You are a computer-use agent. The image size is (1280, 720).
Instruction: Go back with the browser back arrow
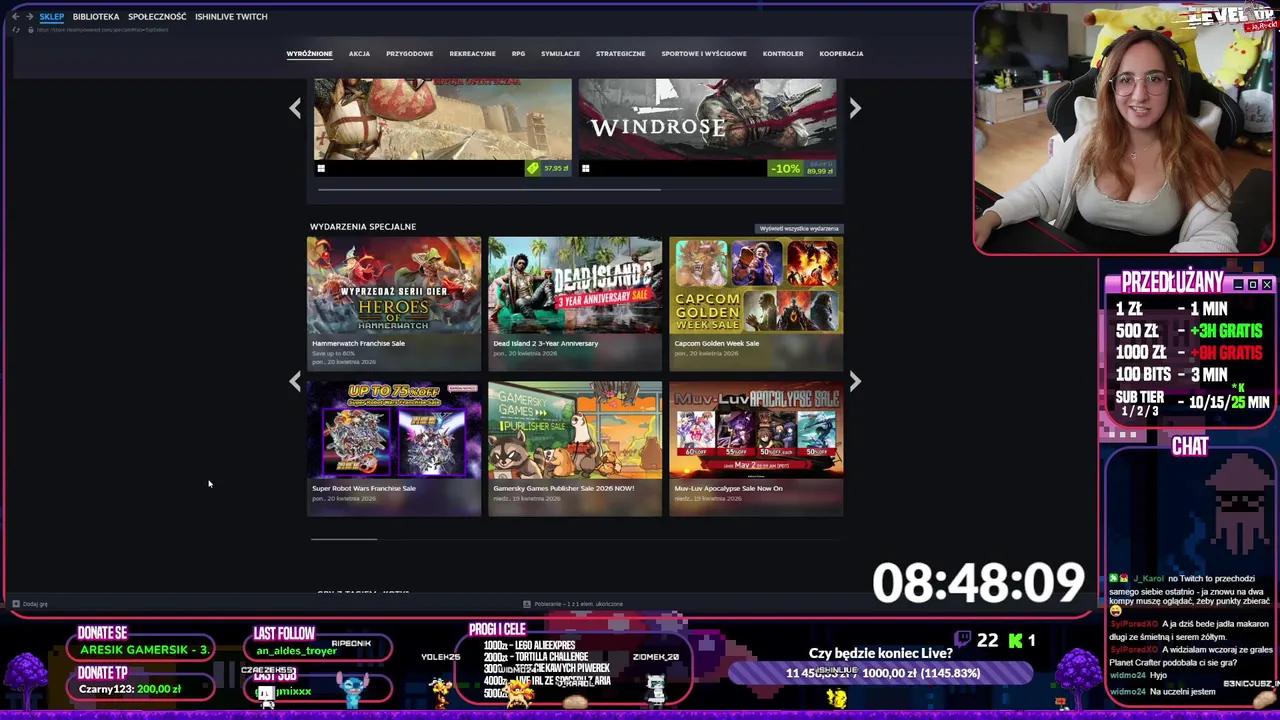click(15, 16)
